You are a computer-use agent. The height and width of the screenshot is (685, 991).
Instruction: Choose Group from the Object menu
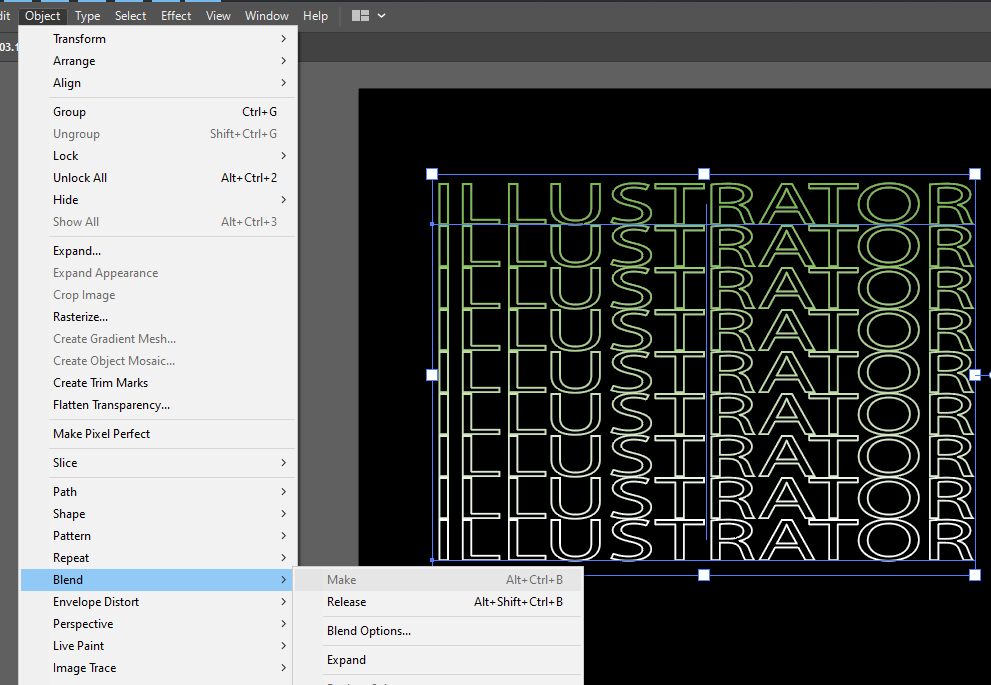point(157,112)
